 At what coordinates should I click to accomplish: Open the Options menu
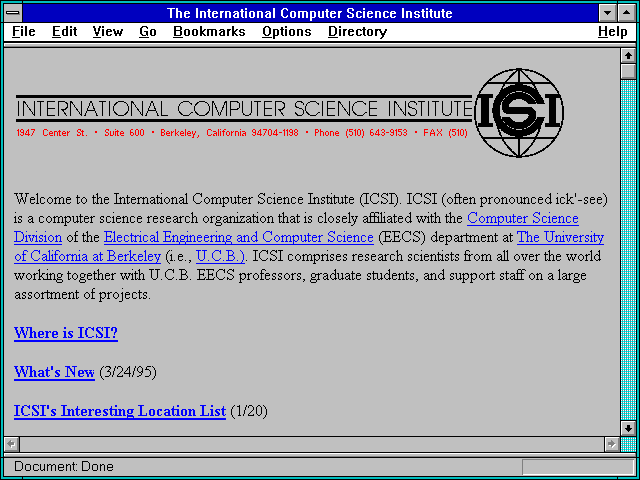pos(287,31)
